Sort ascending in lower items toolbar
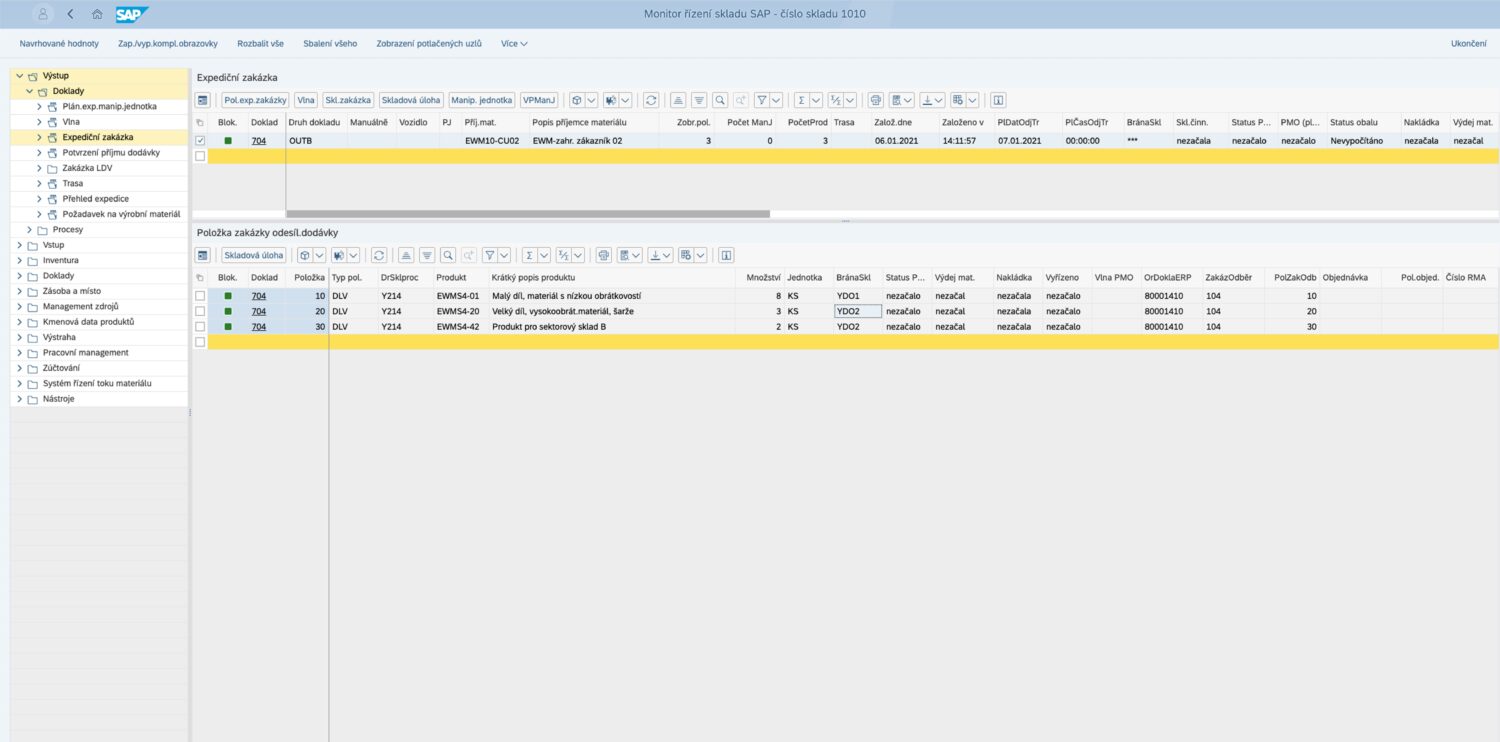 (405, 255)
